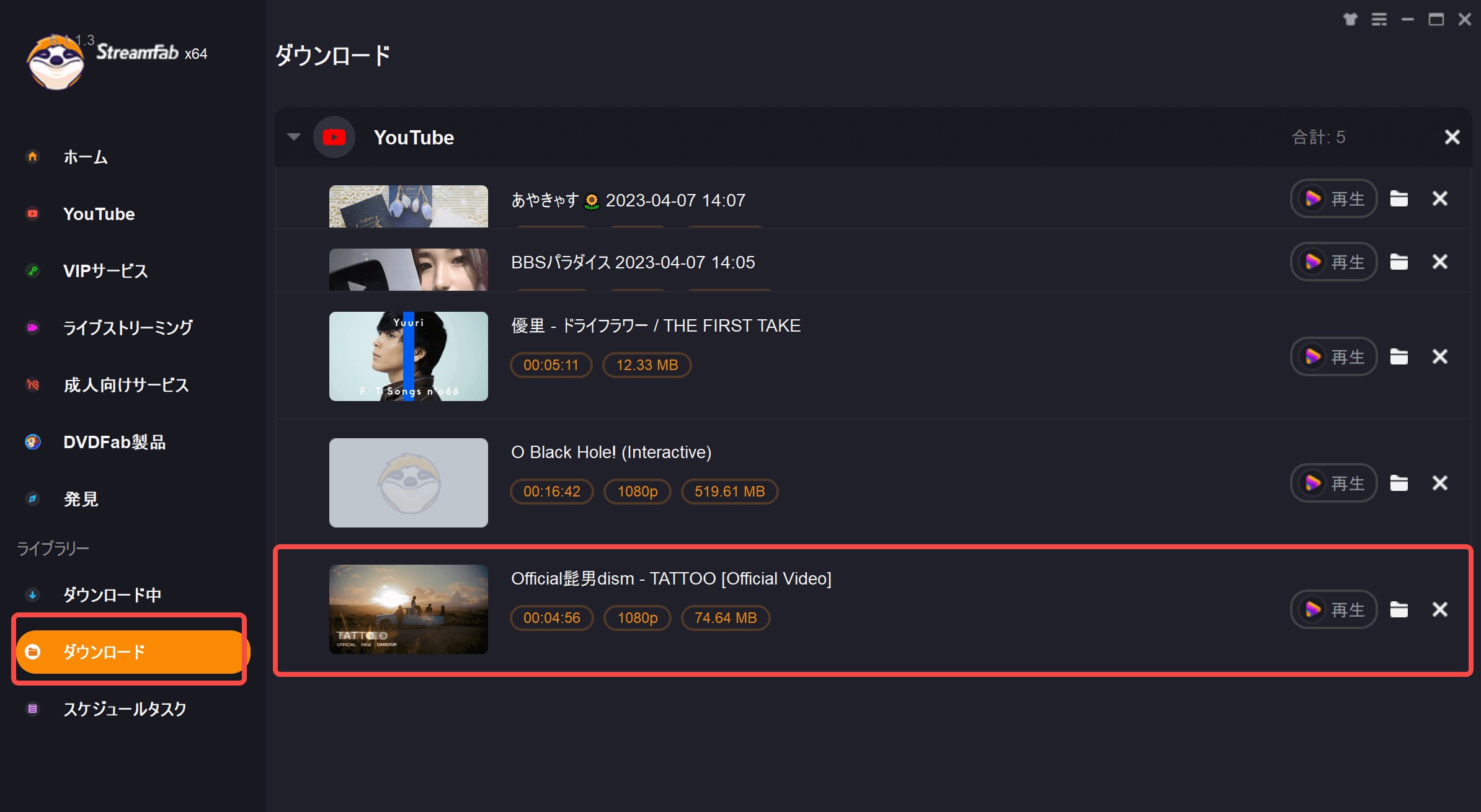This screenshot has width=1481, height=812.
Task: Click the BBSパラダイス video thumbnail
Action: coord(409,270)
